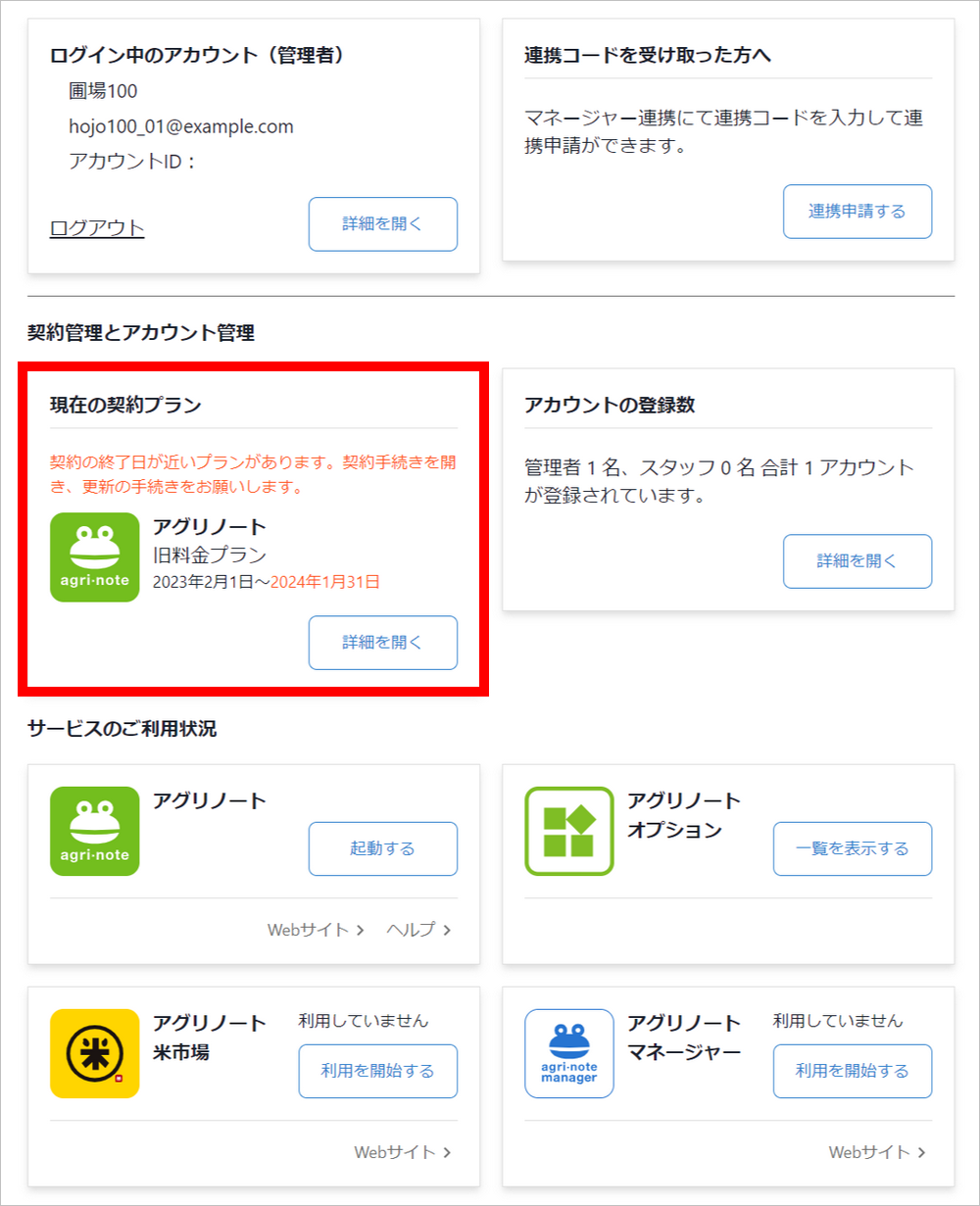Click the 連携コードを受け取った方へ heading
The width and height of the screenshot is (980, 1206).
[648, 55]
